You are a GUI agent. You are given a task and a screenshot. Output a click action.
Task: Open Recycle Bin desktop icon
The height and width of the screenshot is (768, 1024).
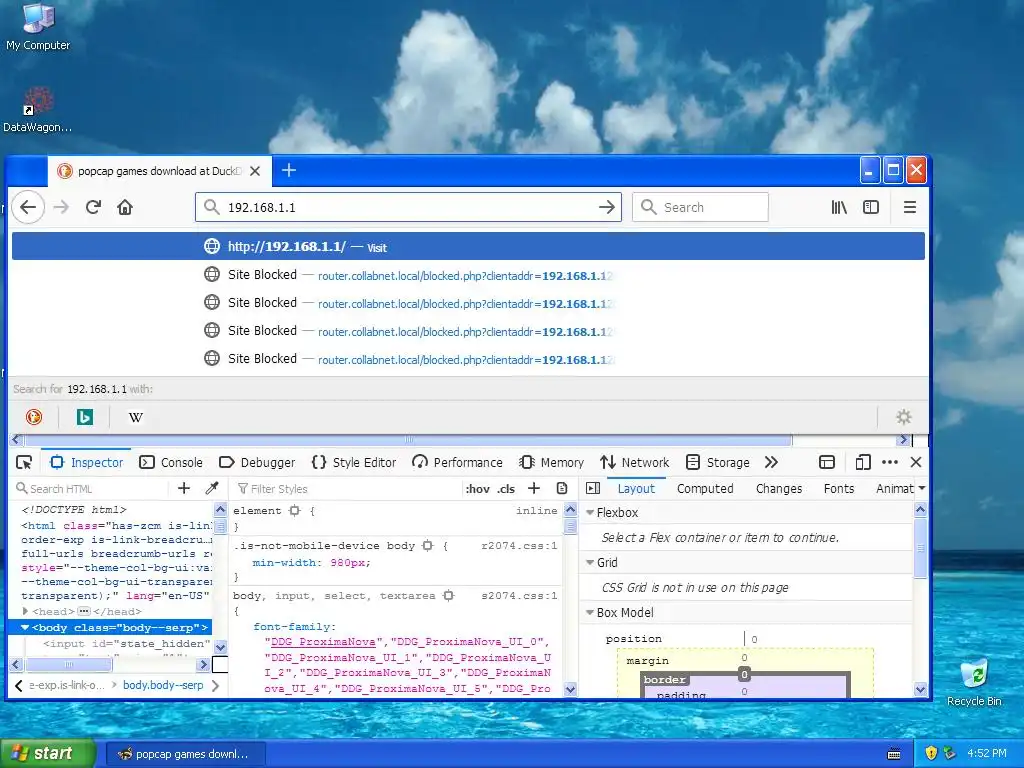click(974, 682)
